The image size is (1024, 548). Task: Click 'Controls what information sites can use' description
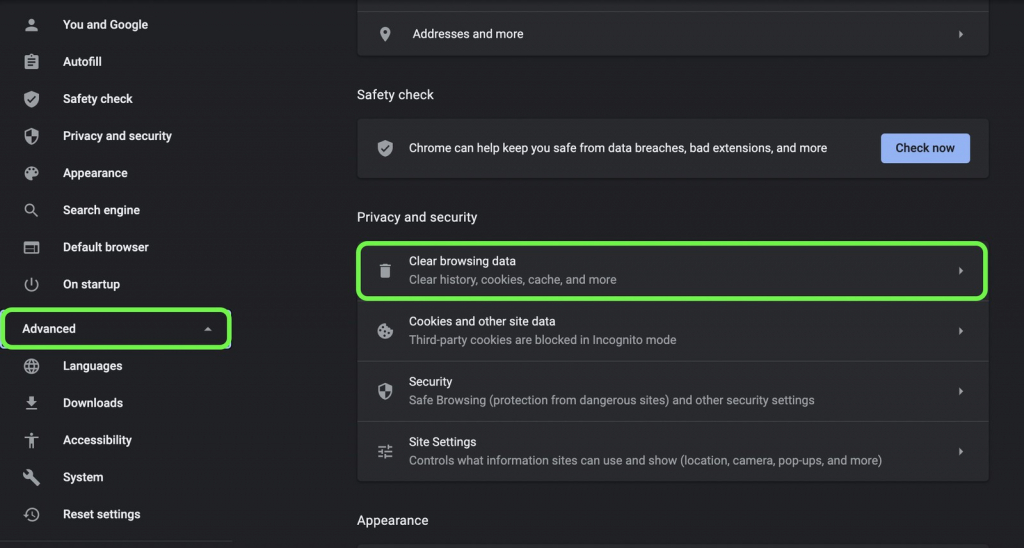645,460
